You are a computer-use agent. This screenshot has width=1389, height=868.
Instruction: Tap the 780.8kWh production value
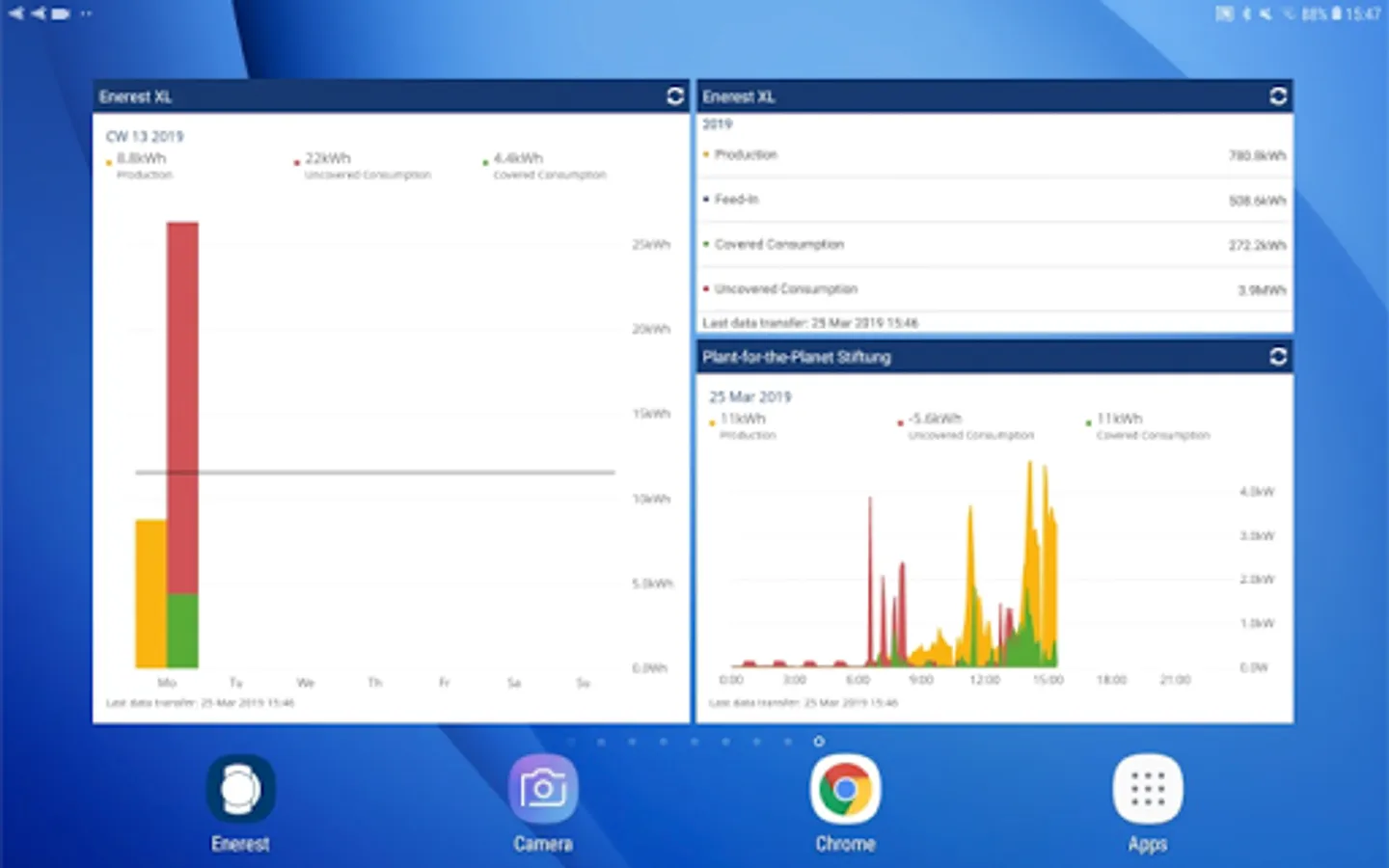point(1257,155)
